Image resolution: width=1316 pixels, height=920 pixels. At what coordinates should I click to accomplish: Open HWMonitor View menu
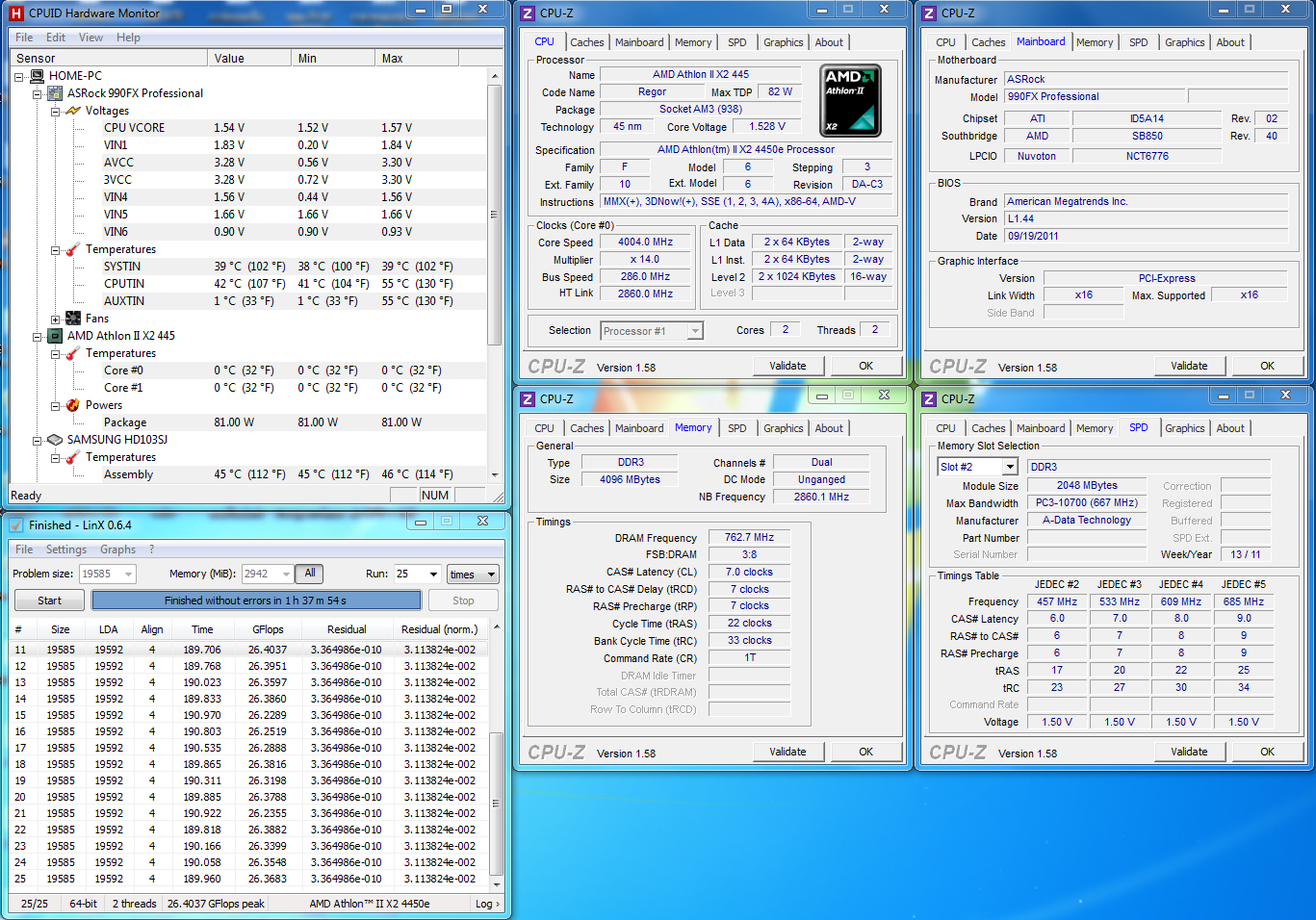(x=90, y=38)
